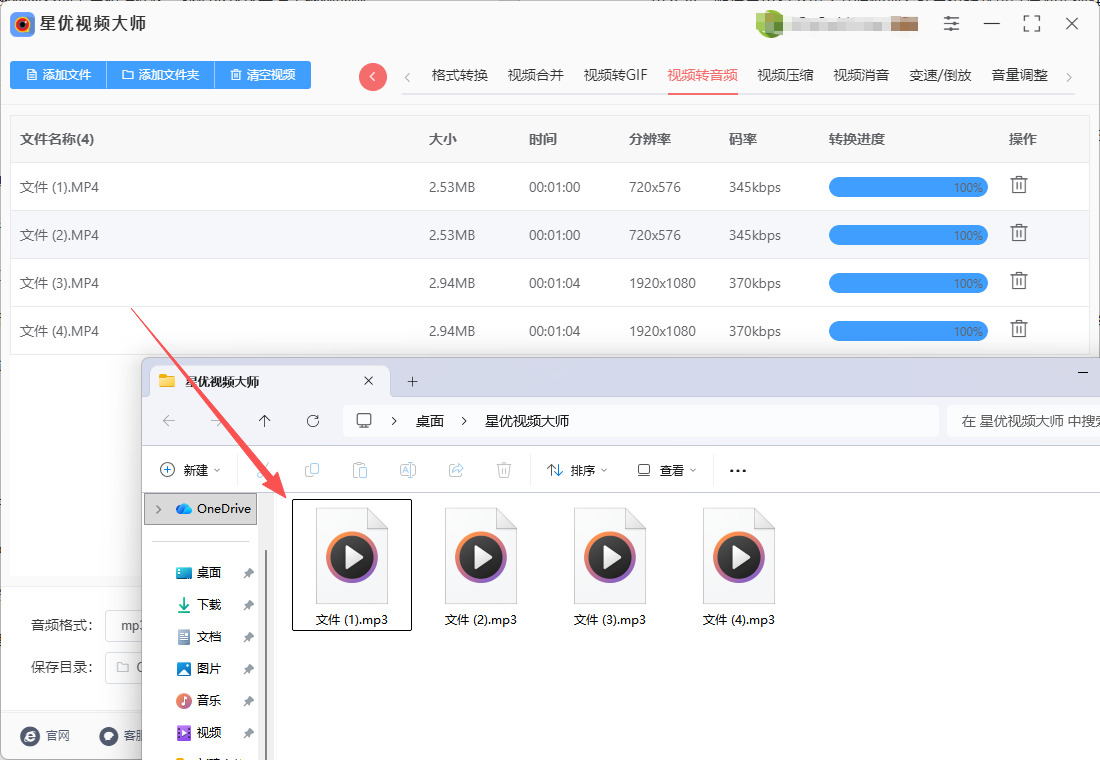Click trash icon for 文件 (3).MP4
Screen dimensions: 1100x760
pos(1018,281)
